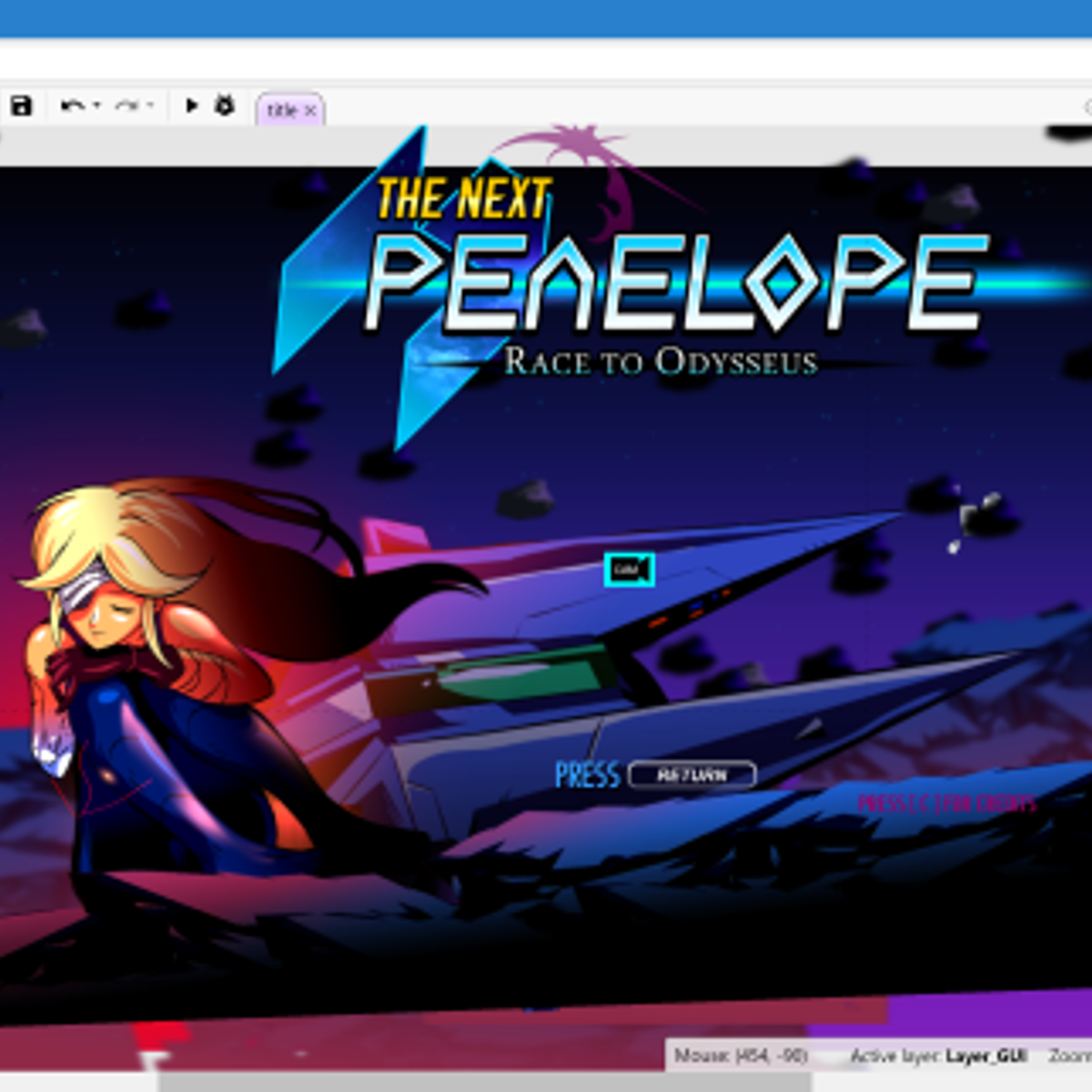The width and height of the screenshot is (1092, 1092).
Task: Select the cyan camera object
Action: click(x=629, y=570)
